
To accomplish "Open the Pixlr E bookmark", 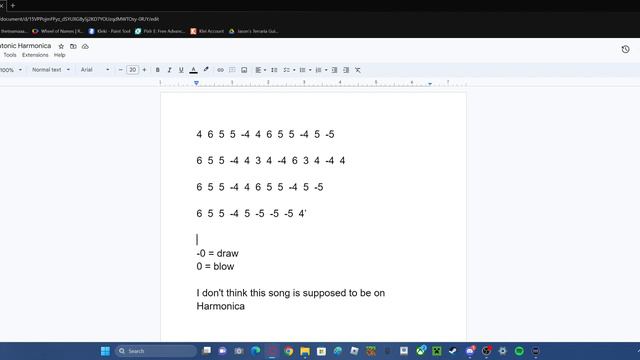I will coord(160,31).
